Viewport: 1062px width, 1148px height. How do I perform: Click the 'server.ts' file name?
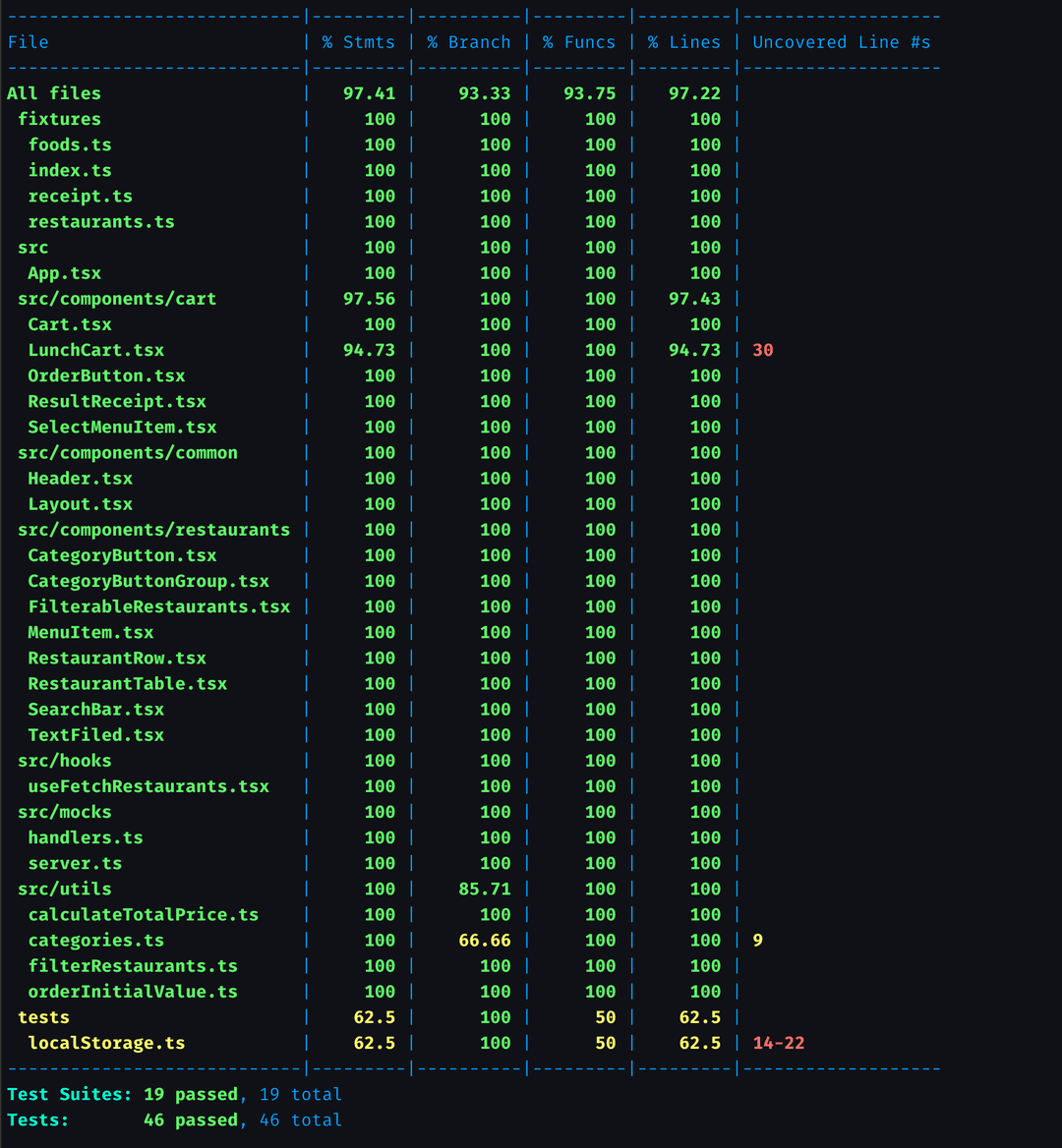click(76, 863)
